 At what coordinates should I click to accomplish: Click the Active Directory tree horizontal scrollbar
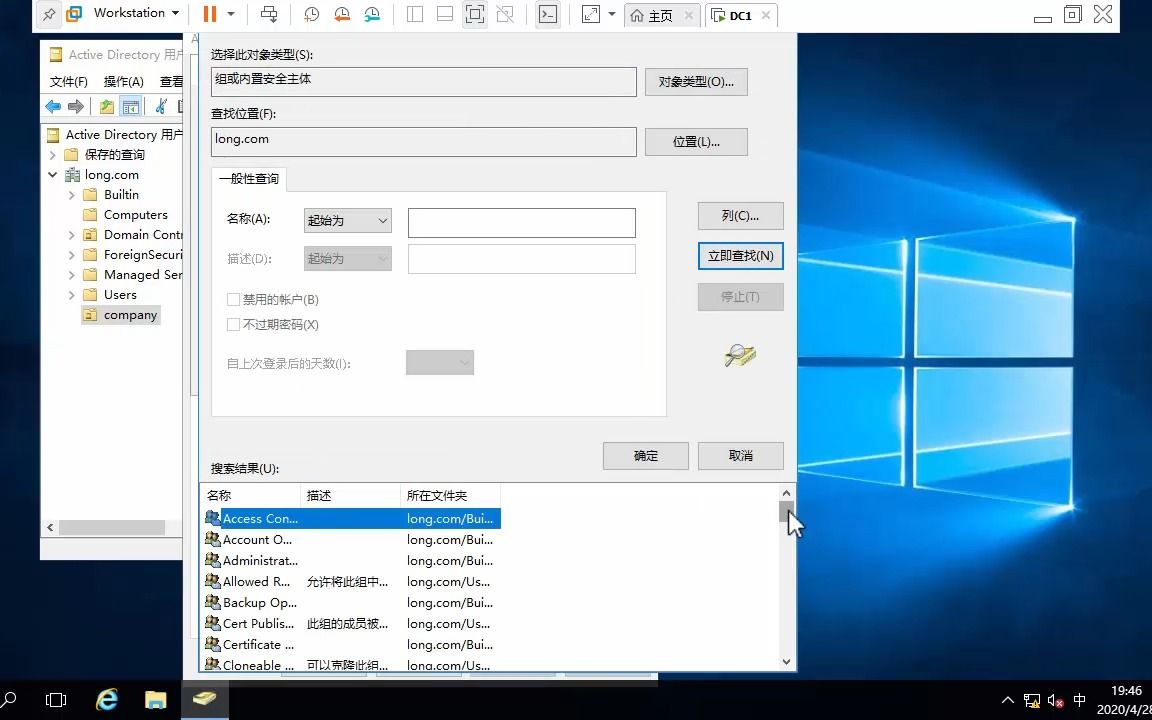click(111, 528)
